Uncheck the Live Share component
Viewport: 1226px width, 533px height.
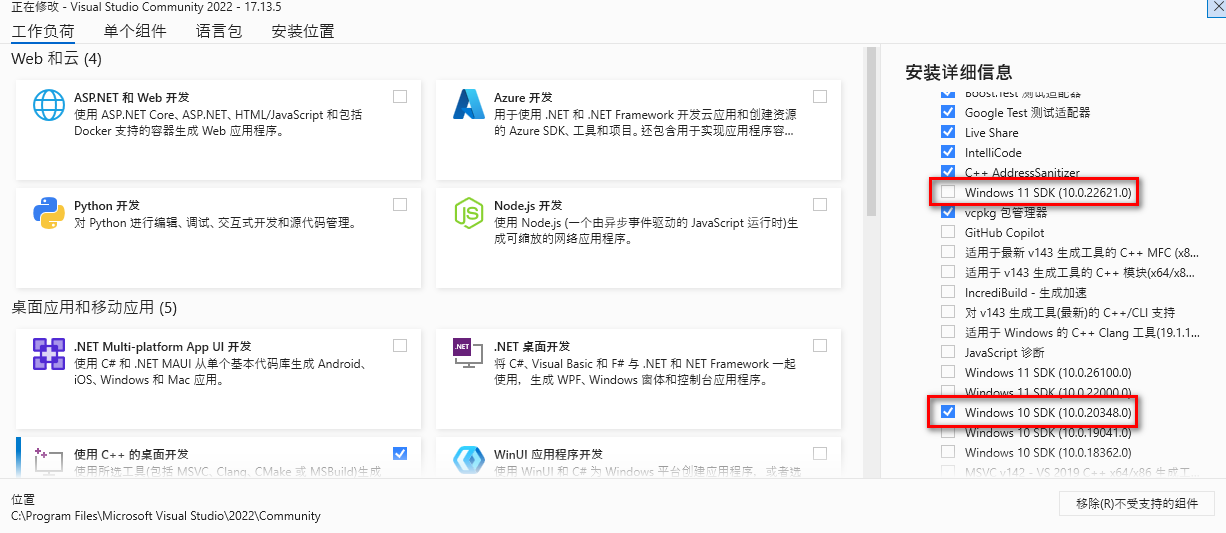[x=948, y=132]
